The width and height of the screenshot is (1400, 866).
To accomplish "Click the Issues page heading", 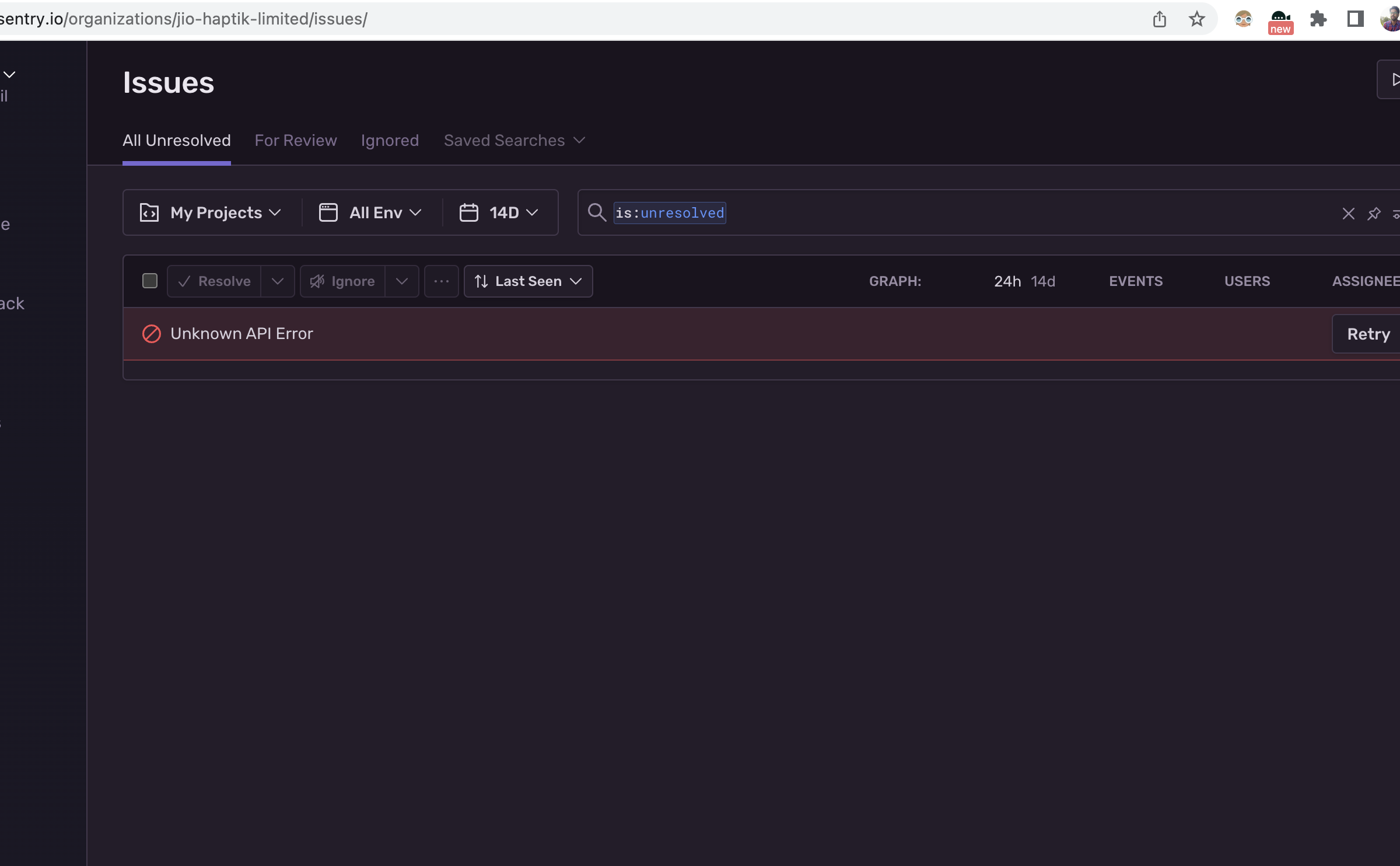I will click(169, 82).
